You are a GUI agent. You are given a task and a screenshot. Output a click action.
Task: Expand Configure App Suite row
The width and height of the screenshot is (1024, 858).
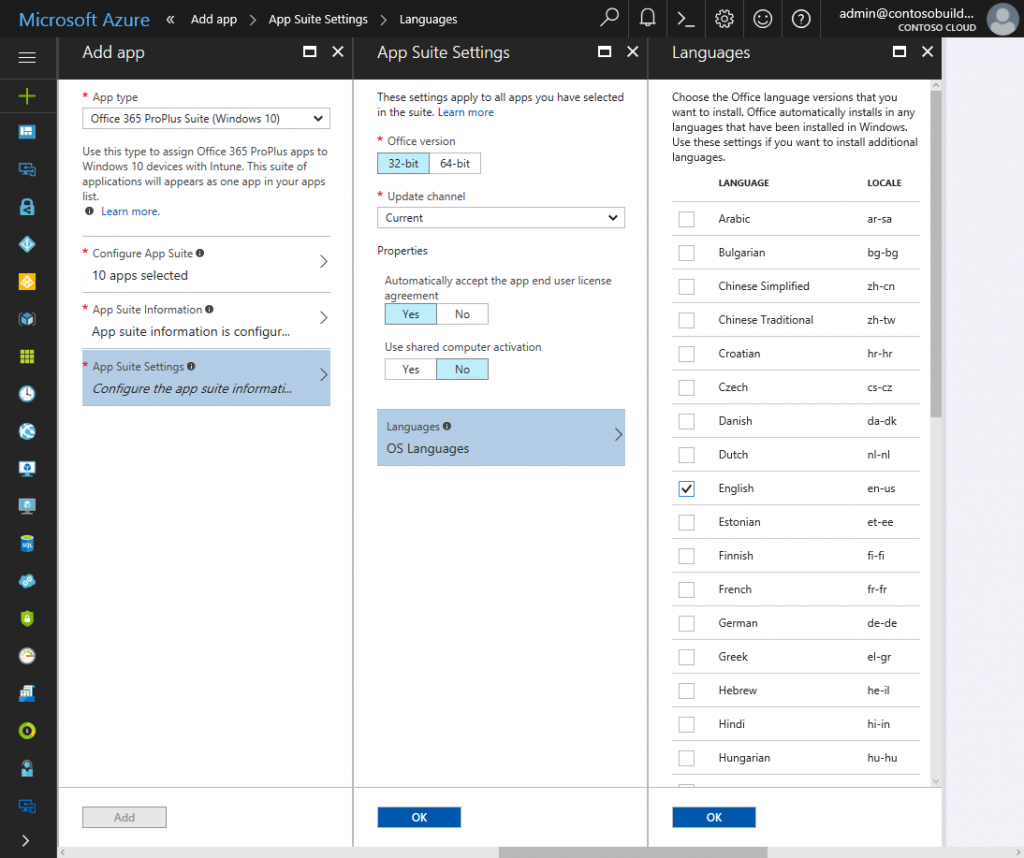(206, 264)
